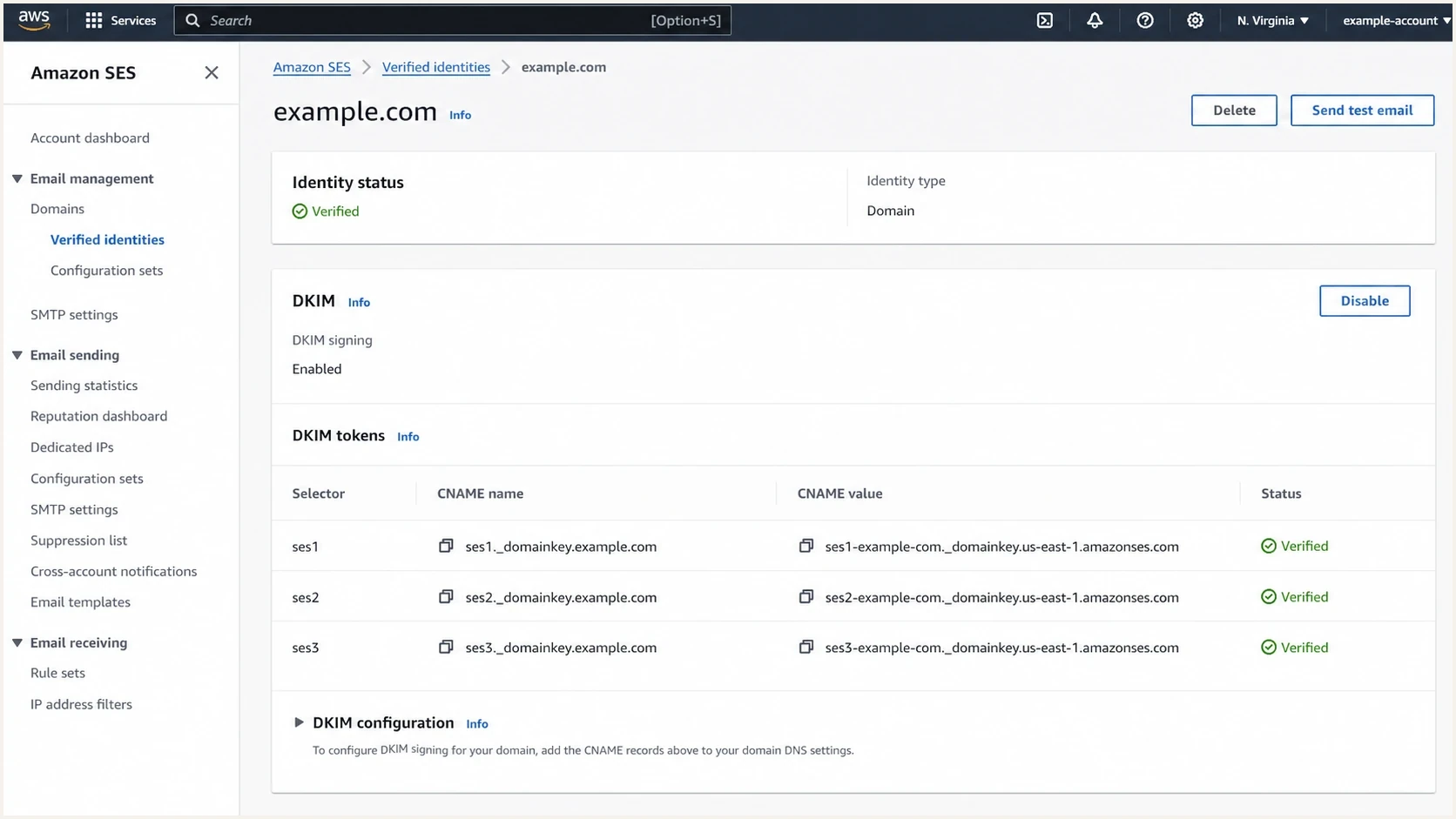Click the CNAME name column header
This screenshot has width=1456, height=819.
480,493
